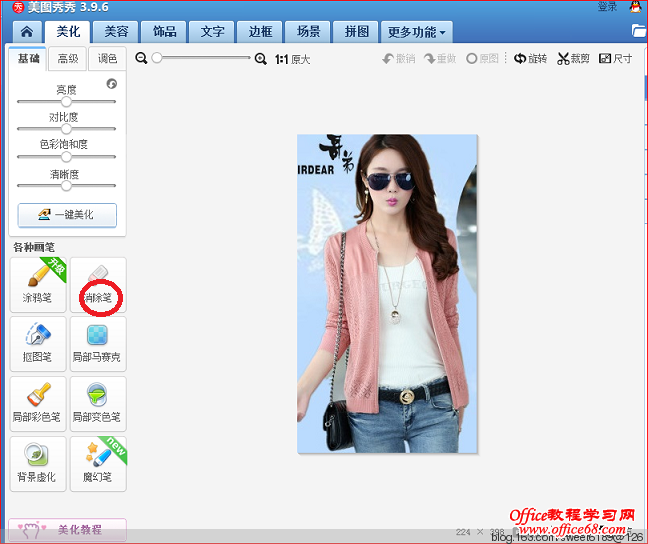648x544 pixels.
Task: Choose the 抠图笔 cutout pen tool
Action: point(38,343)
